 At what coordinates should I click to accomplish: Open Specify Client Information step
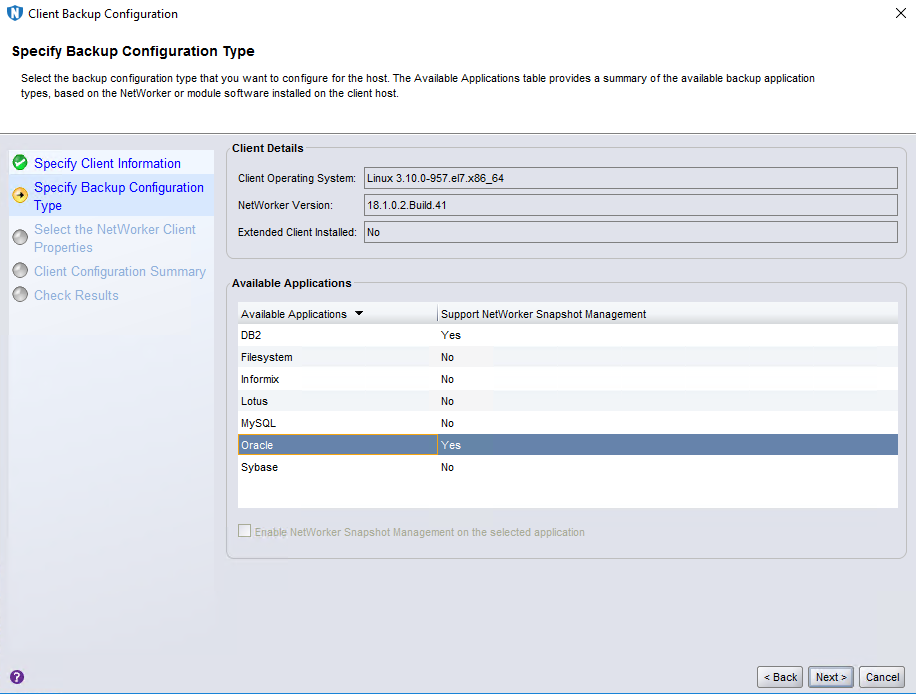tap(107, 163)
